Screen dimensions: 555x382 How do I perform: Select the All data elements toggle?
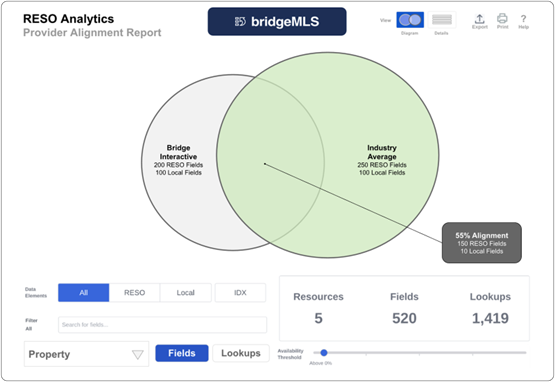[x=84, y=293]
